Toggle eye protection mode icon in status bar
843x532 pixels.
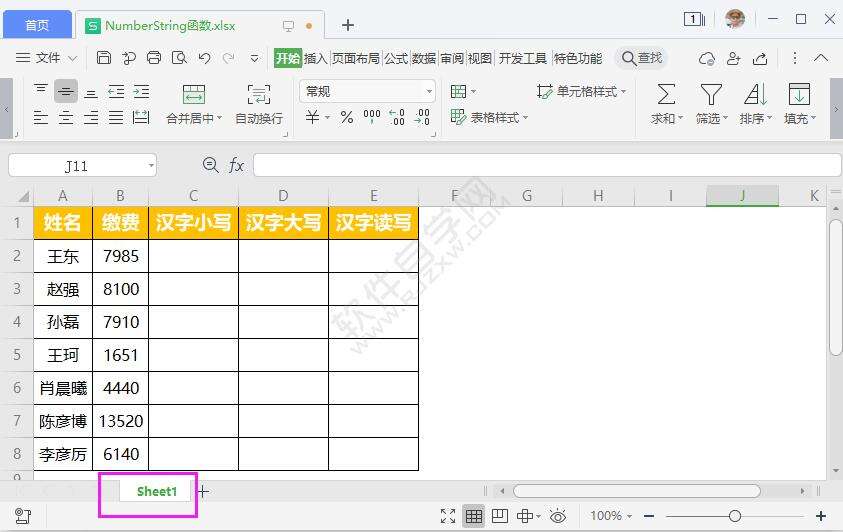[x=558, y=516]
